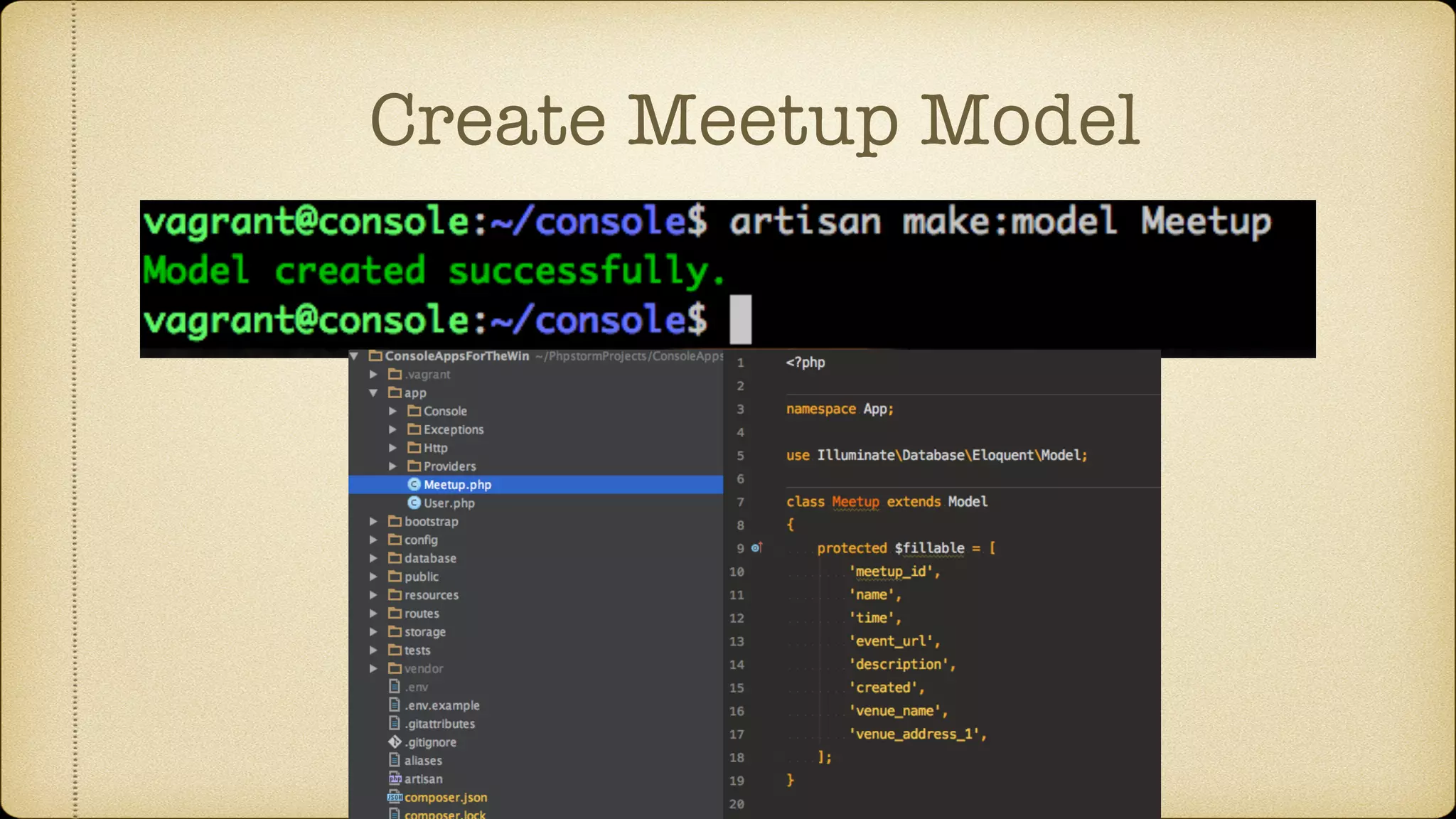1456x819 pixels.
Task: Click the app folder icon
Action: pyautogui.click(x=395, y=392)
